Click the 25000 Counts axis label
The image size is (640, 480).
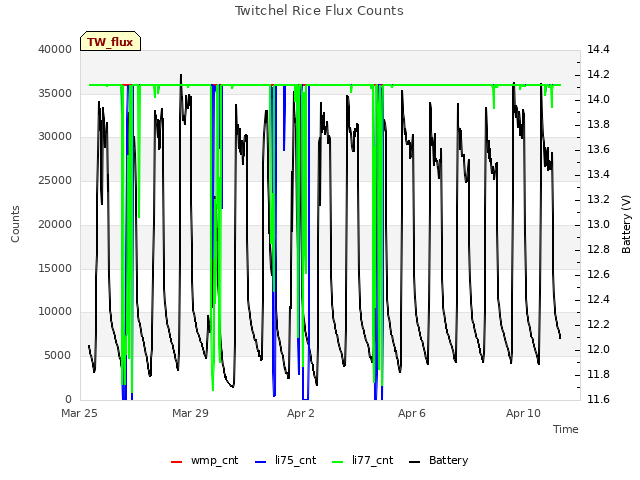coord(55,180)
